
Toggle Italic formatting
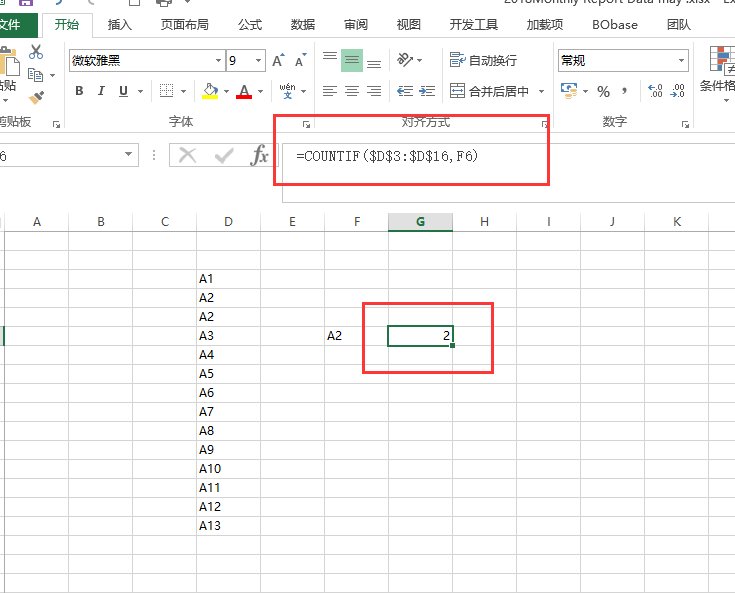coord(101,91)
